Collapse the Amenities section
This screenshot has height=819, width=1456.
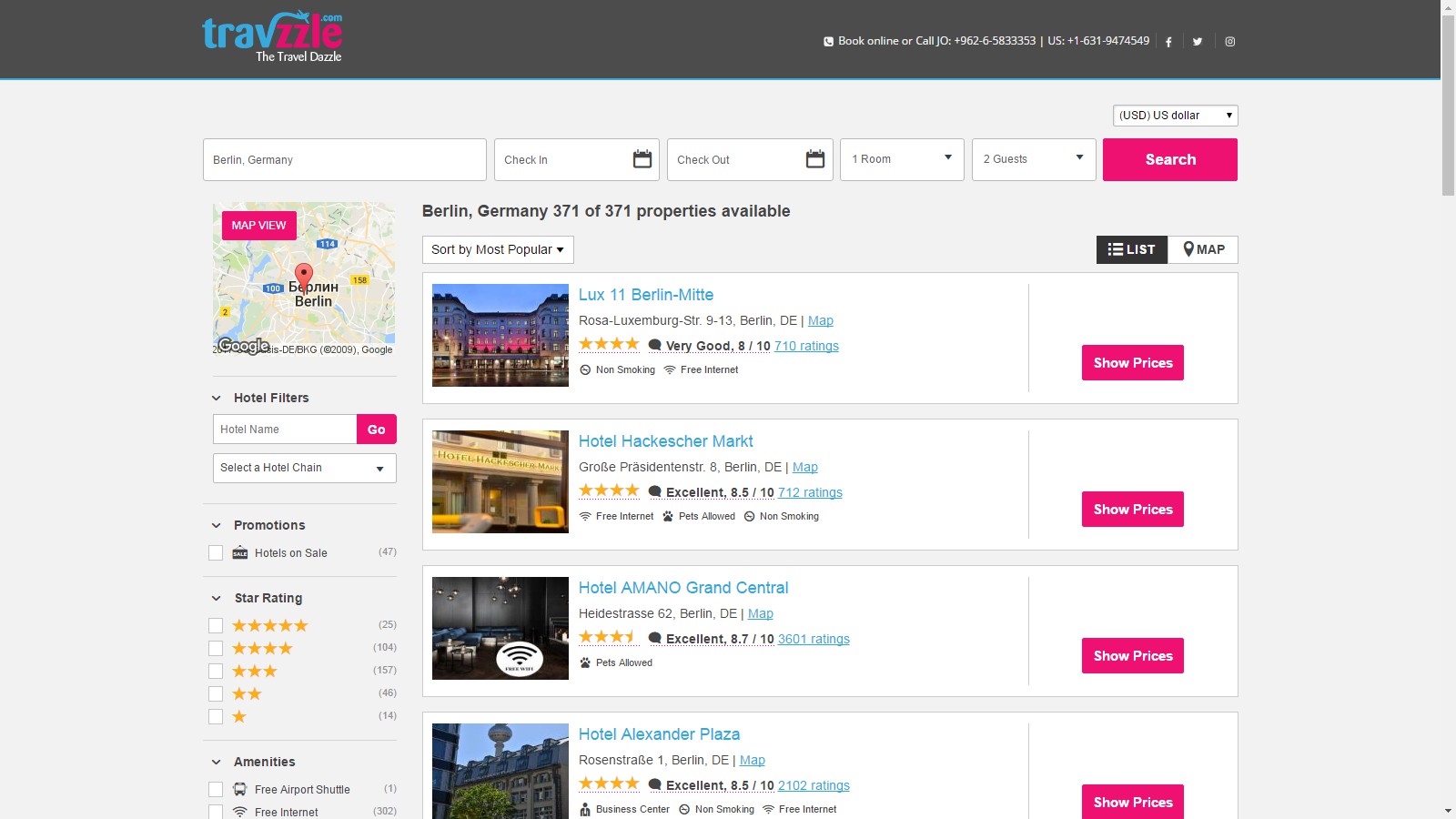pos(217,763)
